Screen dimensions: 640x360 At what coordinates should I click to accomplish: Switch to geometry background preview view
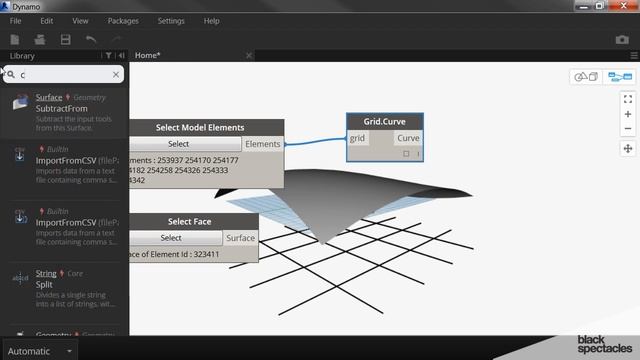[586, 77]
